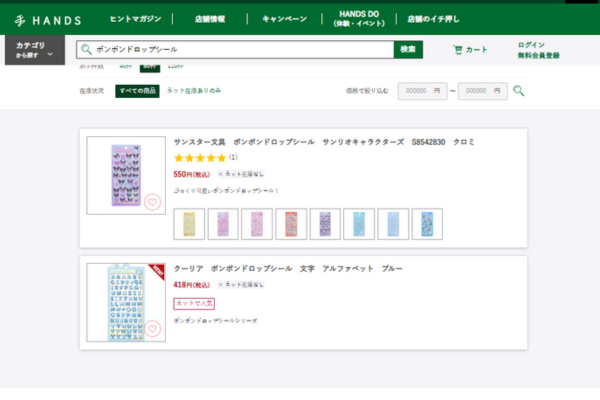Select the first yellow variant thumbnail

(189, 224)
